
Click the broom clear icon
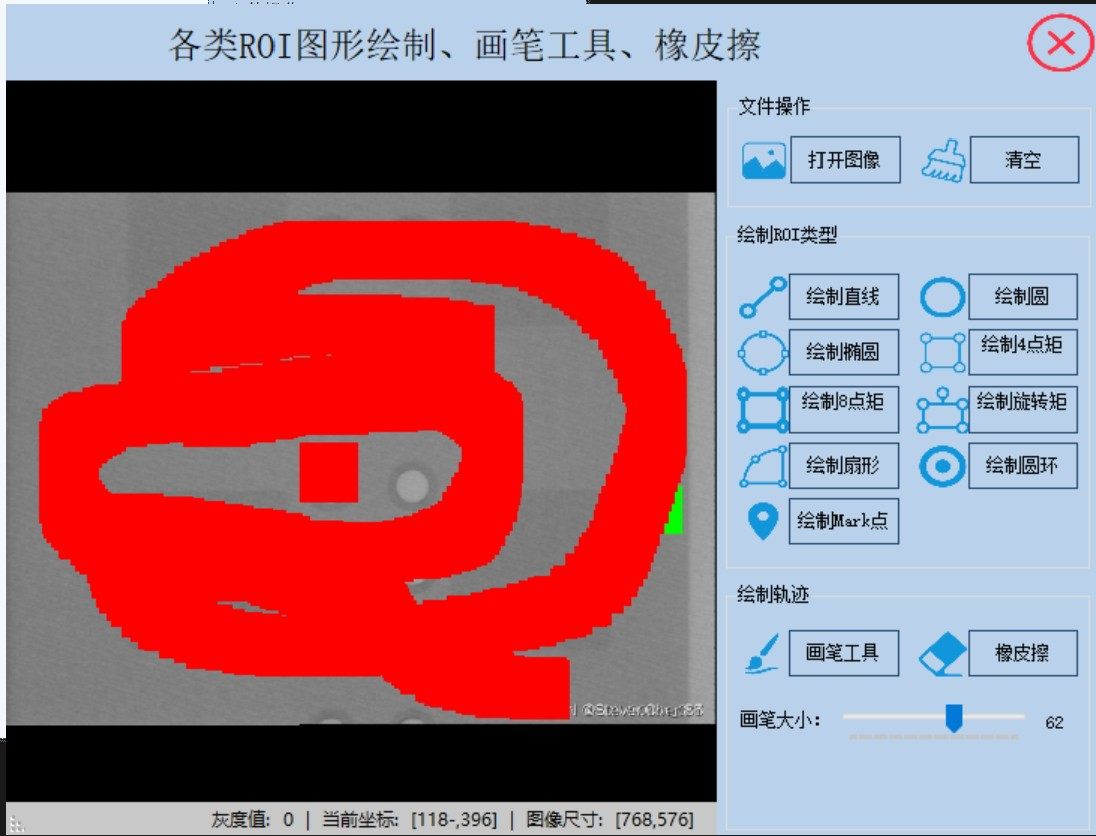point(944,161)
